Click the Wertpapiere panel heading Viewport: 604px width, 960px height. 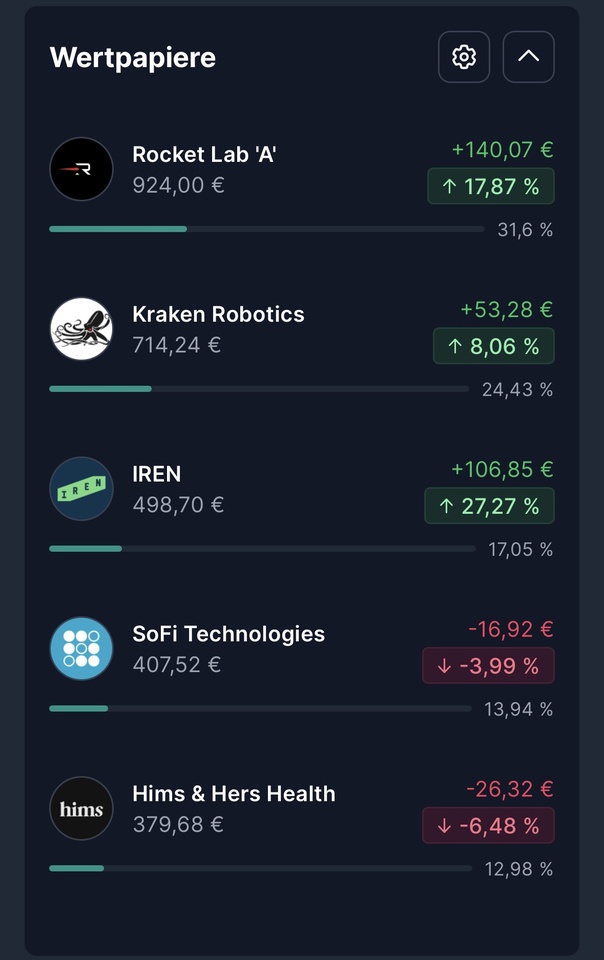tap(133, 58)
